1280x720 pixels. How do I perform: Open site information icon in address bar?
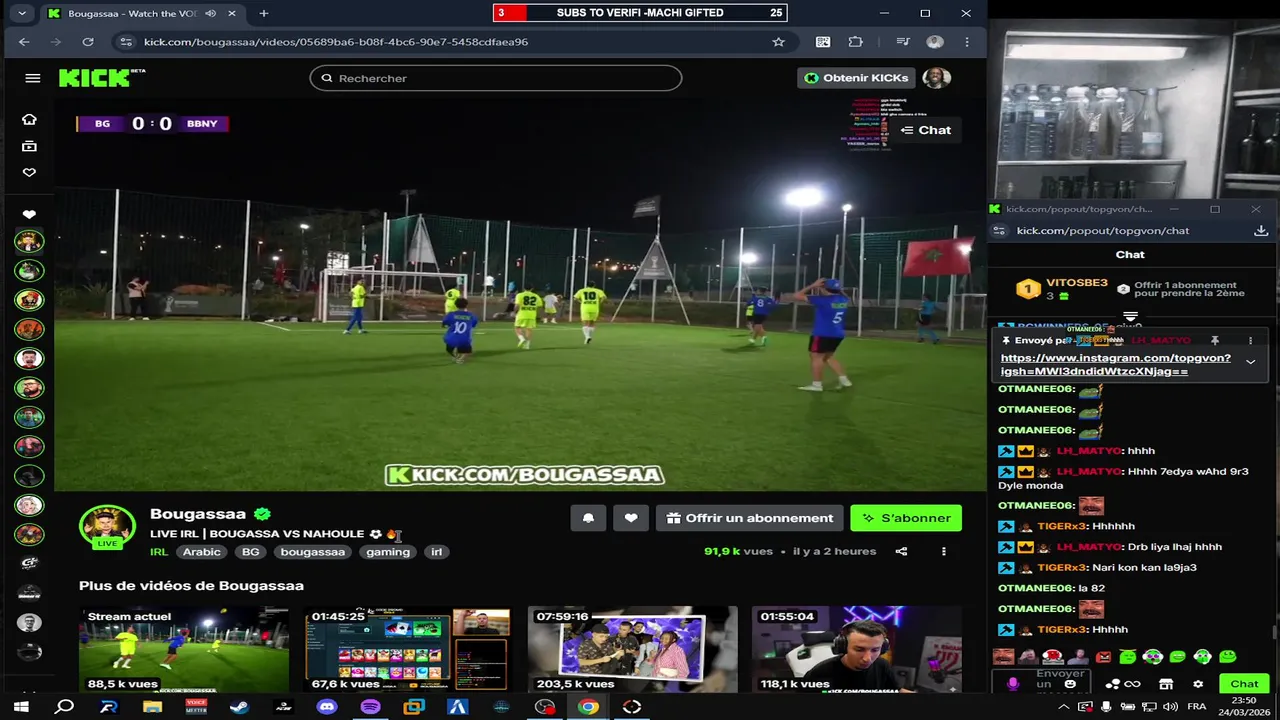pos(124,42)
